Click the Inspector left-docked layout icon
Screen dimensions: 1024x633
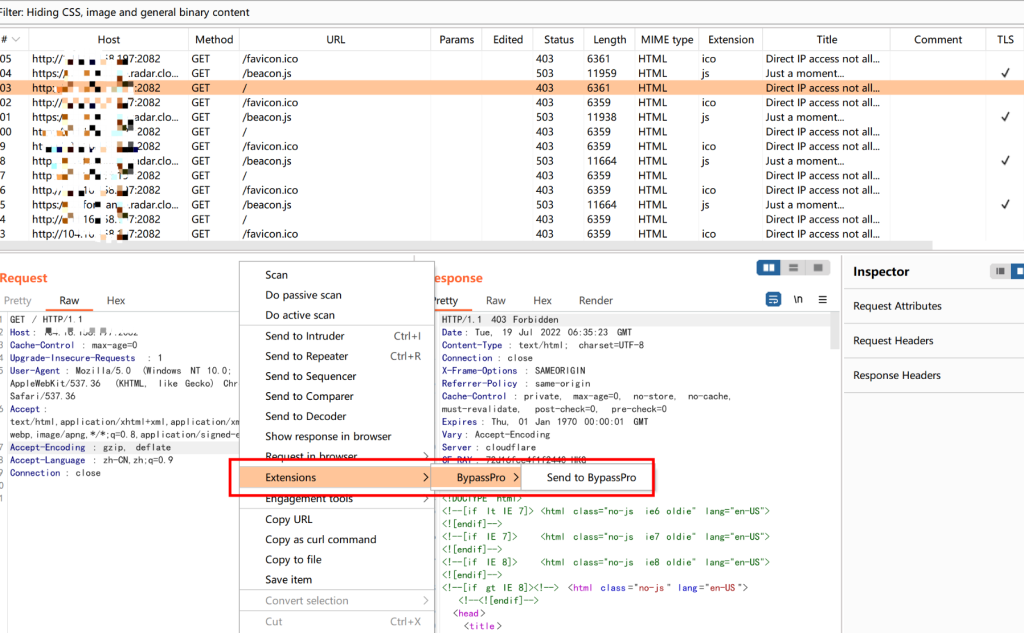coord(998,271)
